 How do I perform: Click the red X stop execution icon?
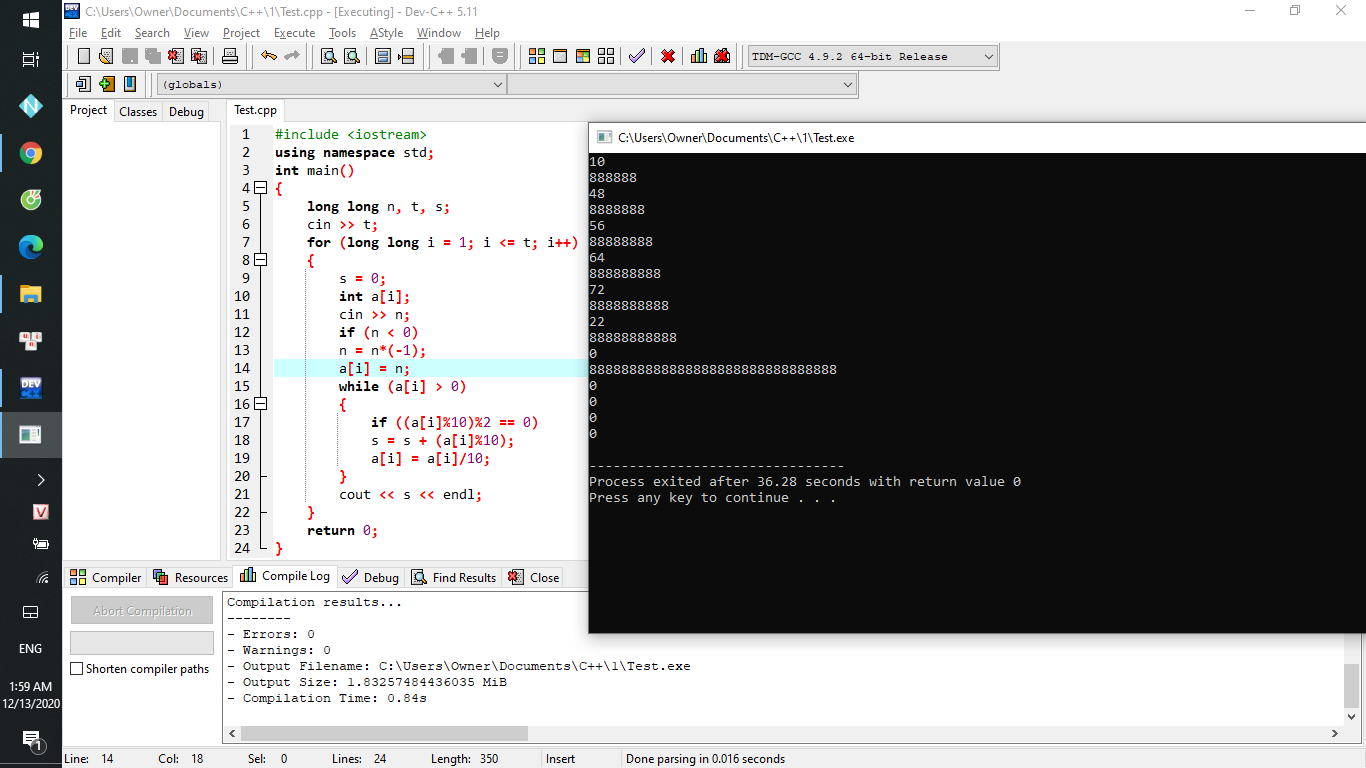click(668, 57)
